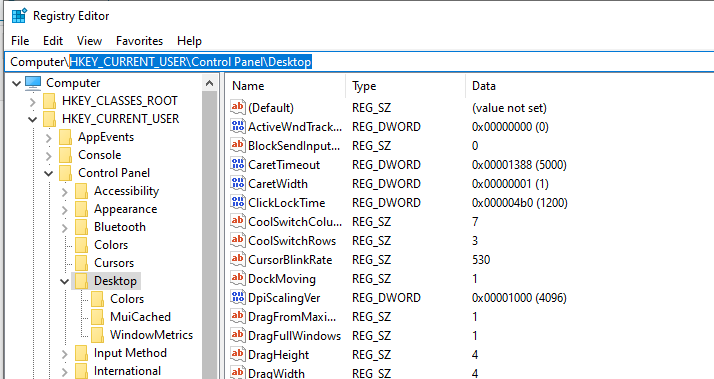This screenshot has height=379, width=714.
Task: Select the ClickLockTime DWORD value icon
Action: point(238,202)
